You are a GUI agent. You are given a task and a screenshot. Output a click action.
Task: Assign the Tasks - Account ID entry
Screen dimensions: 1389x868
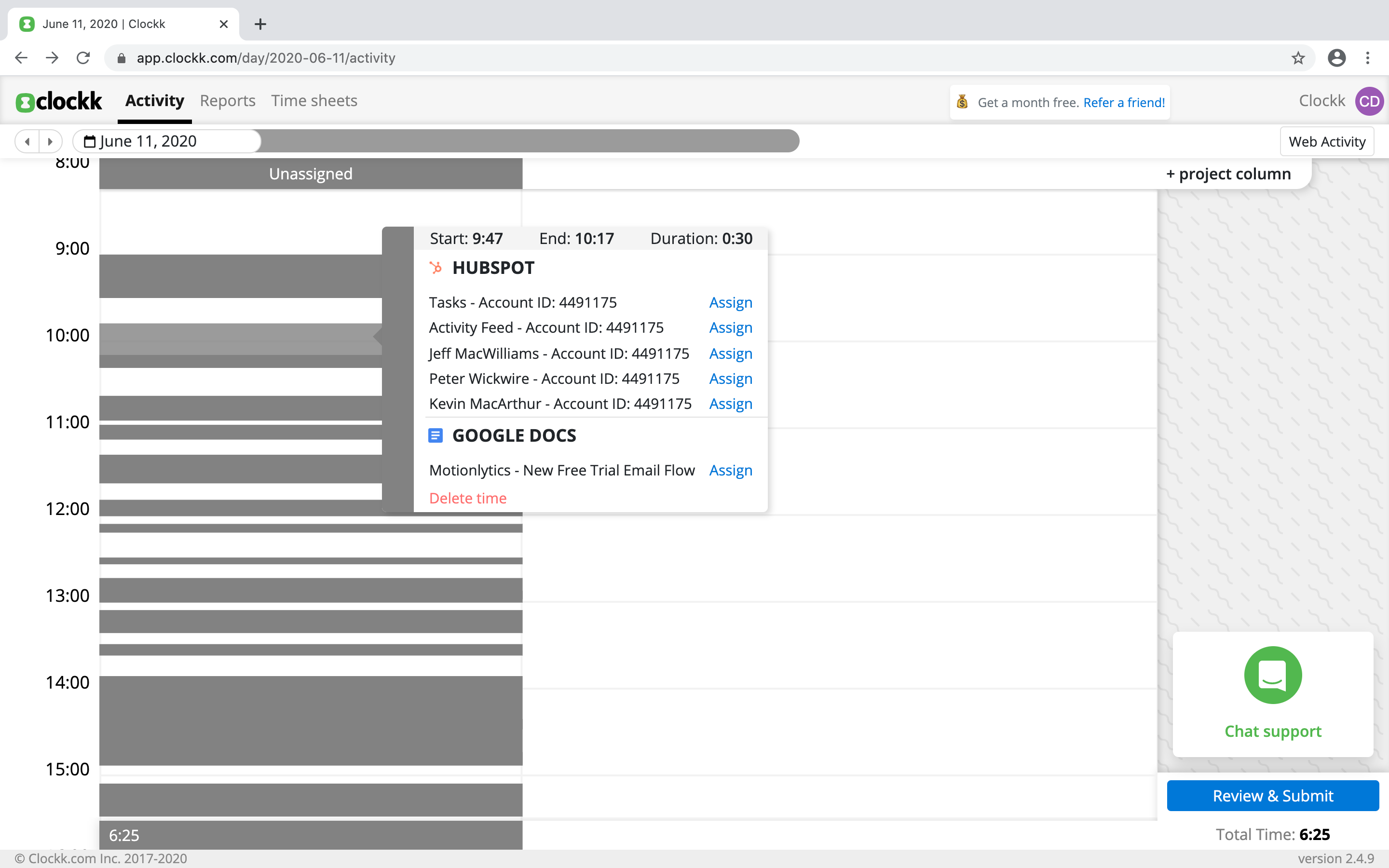pos(731,302)
